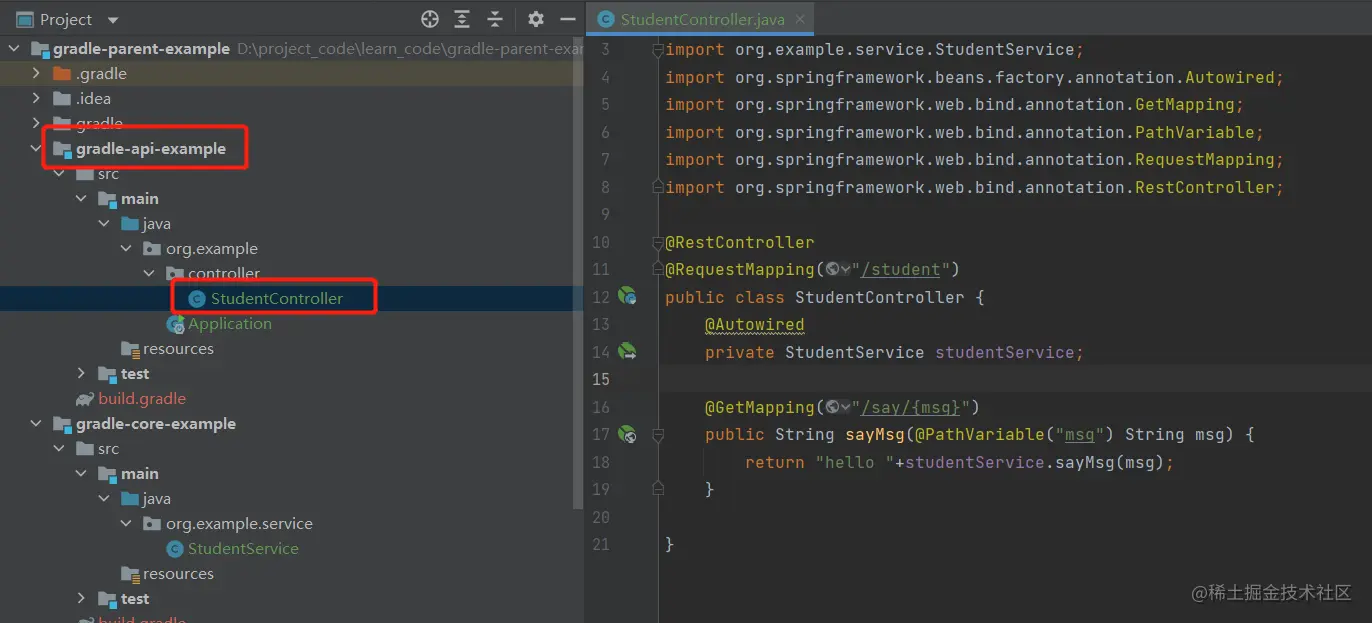The width and height of the screenshot is (1372, 623).
Task: Select StudentController class in tree
Action: click(277, 298)
